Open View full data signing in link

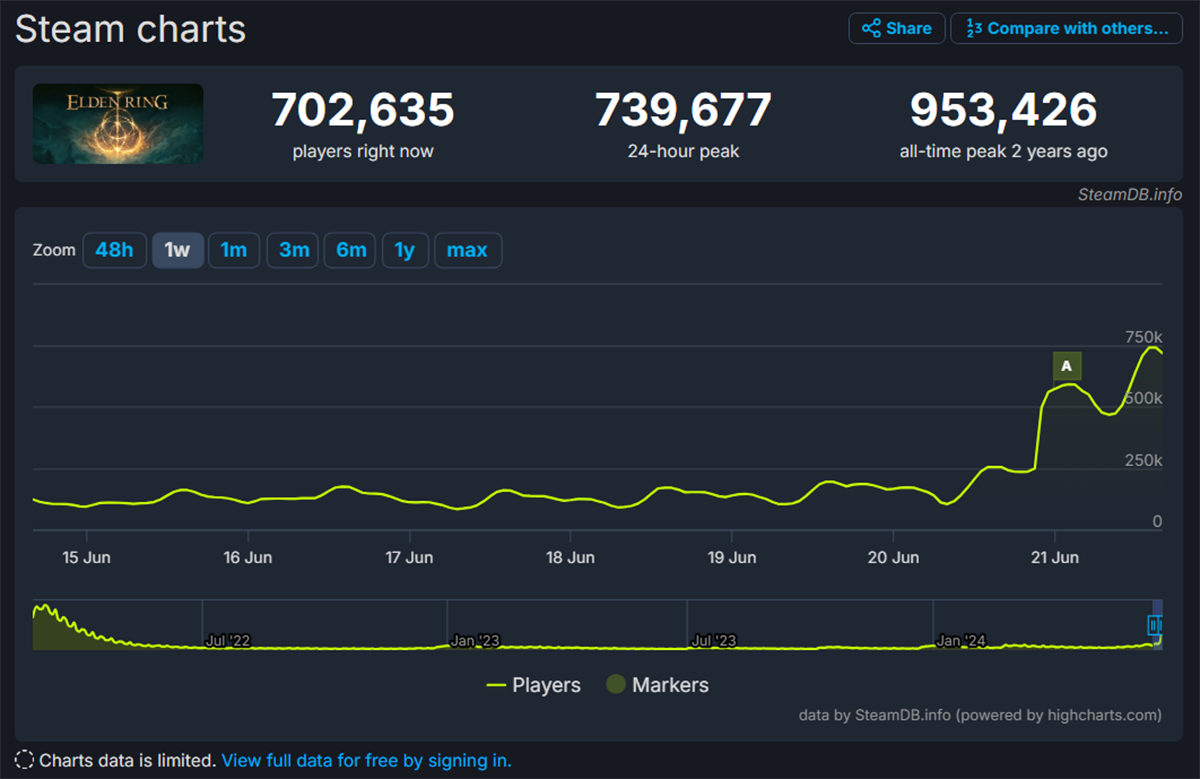(366, 760)
